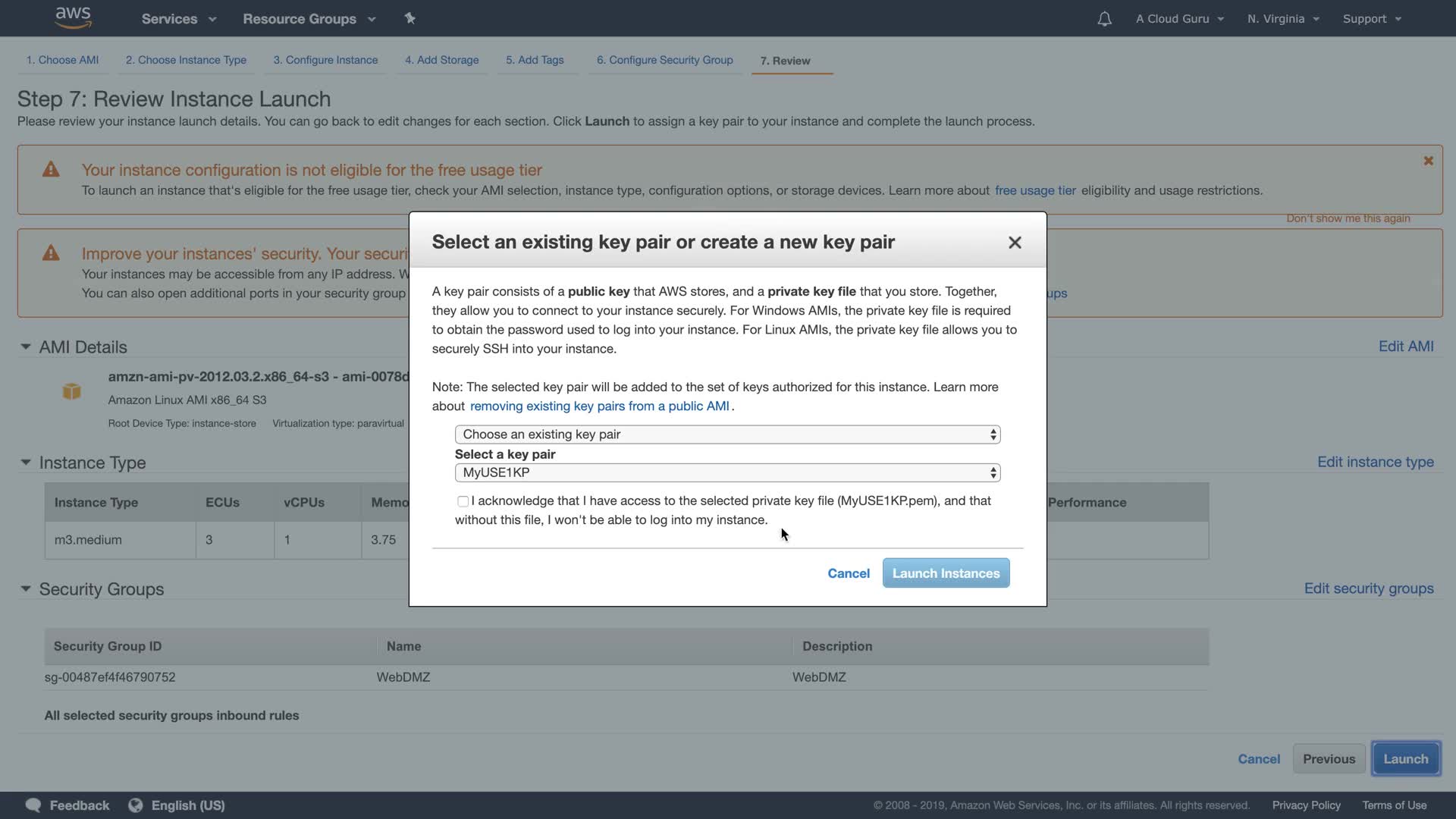Open the notifications bell icon
The image size is (1456, 819).
point(1104,19)
